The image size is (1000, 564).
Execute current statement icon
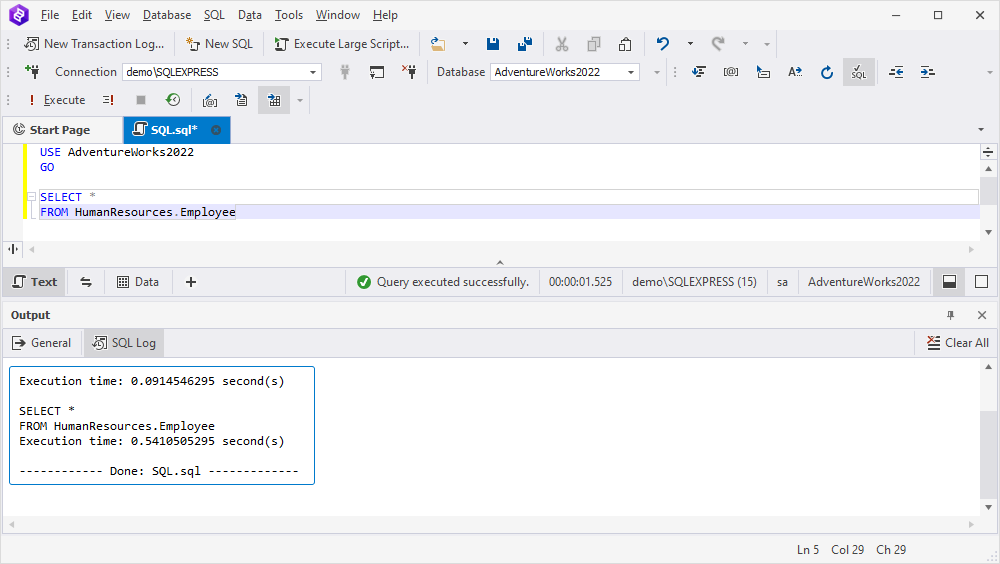tap(108, 100)
